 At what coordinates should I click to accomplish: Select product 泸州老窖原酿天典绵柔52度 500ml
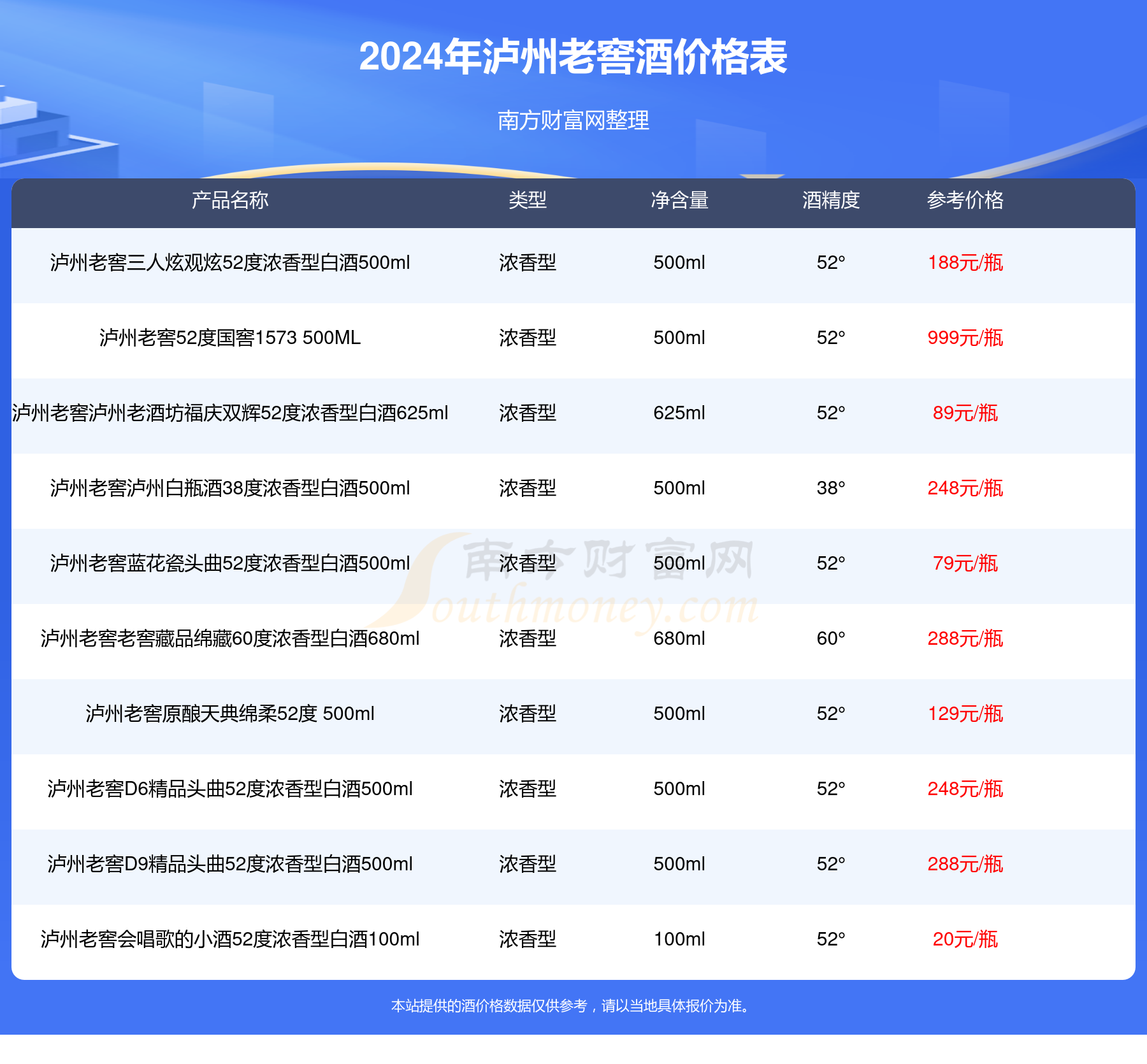click(x=230, y=714)
